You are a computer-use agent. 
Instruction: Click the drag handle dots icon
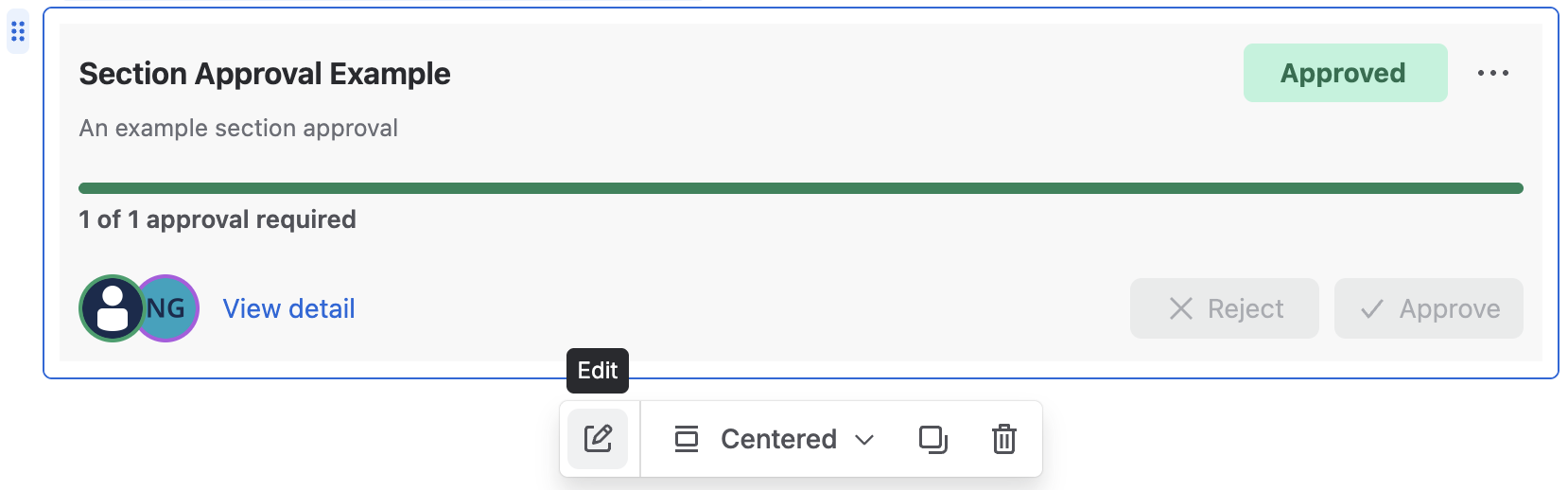17,32
